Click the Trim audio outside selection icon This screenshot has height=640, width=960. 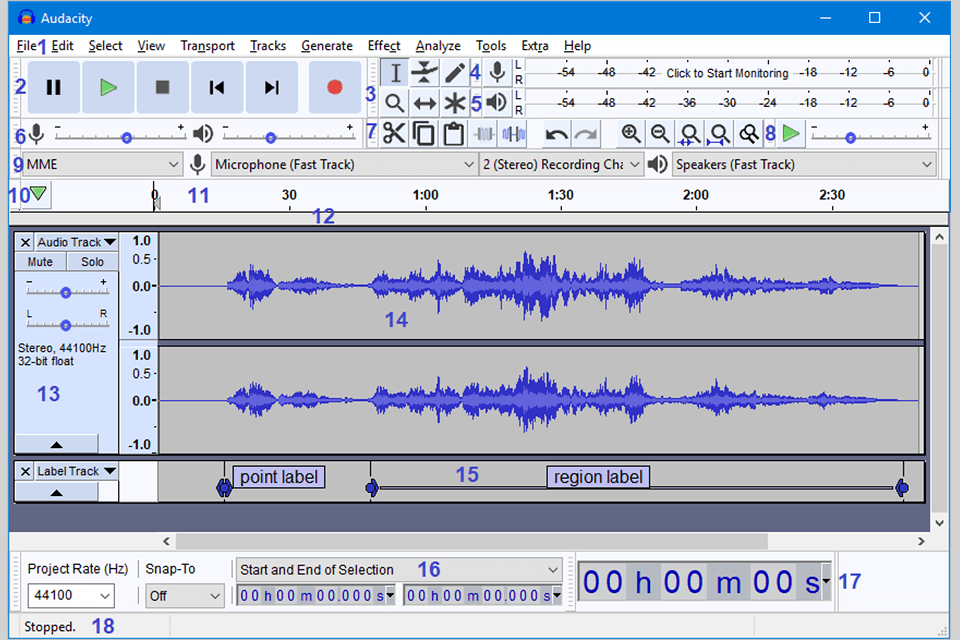pos(484,134)
